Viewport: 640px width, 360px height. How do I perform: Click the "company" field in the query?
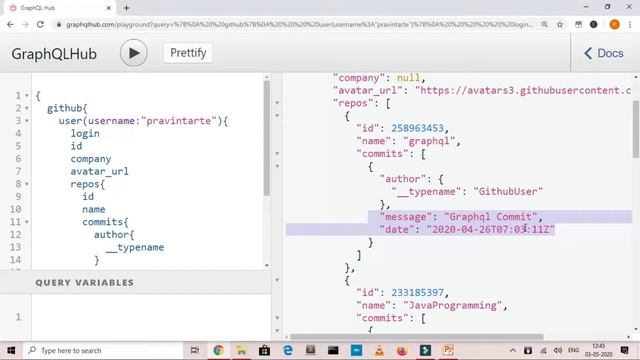click(91, 159)
